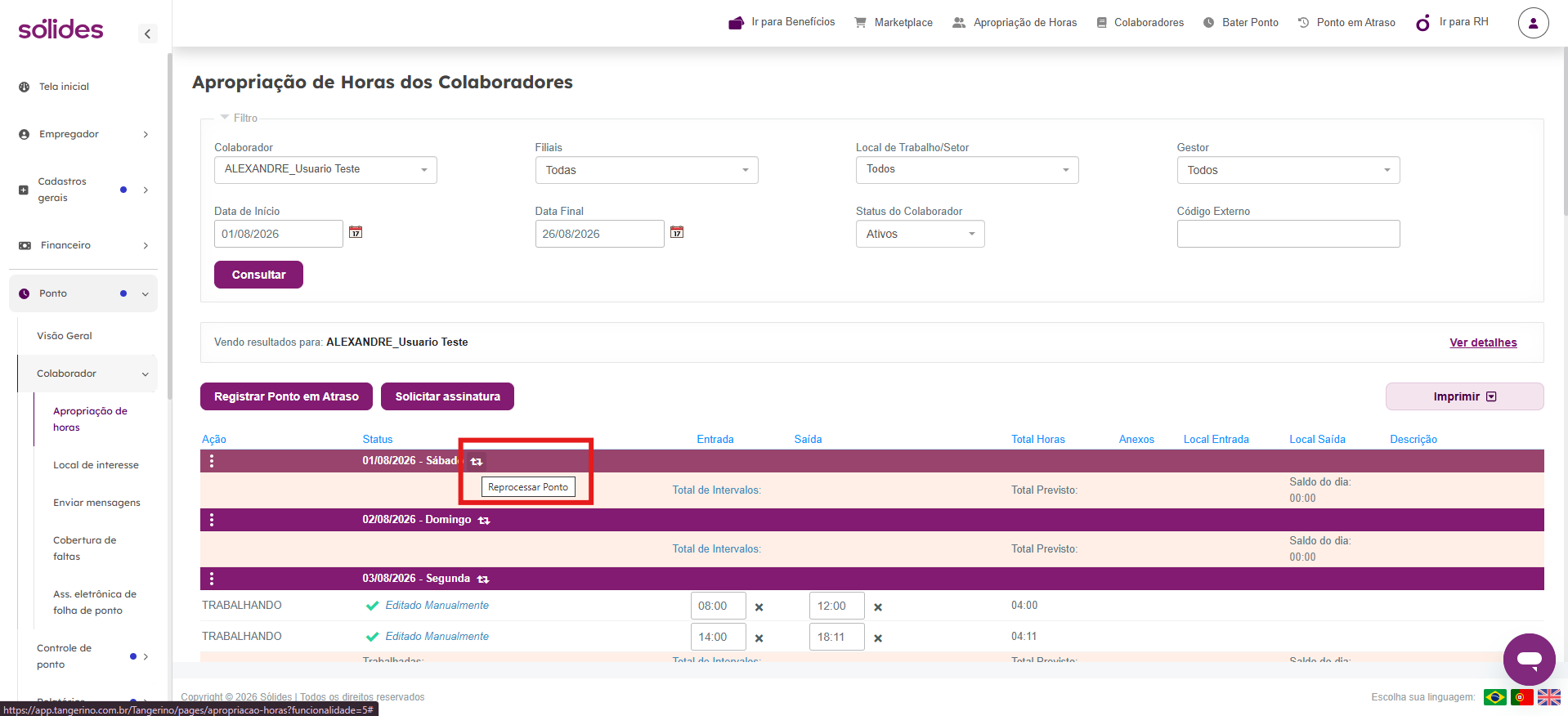Image resolution: width=1568 pixels, height=716 pixels.
Task: Remove the 12:00 exit time
Action: (x=878, y=607)
